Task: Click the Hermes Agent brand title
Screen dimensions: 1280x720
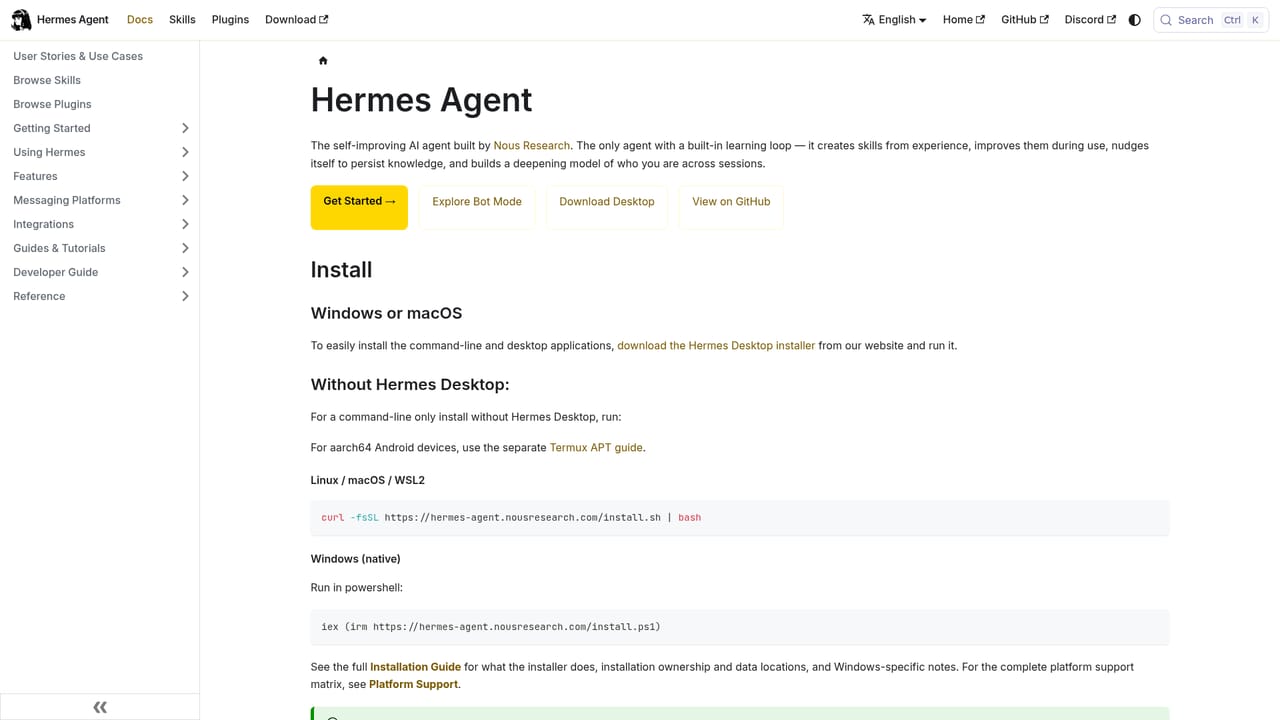Action: [x=73, y=20]
